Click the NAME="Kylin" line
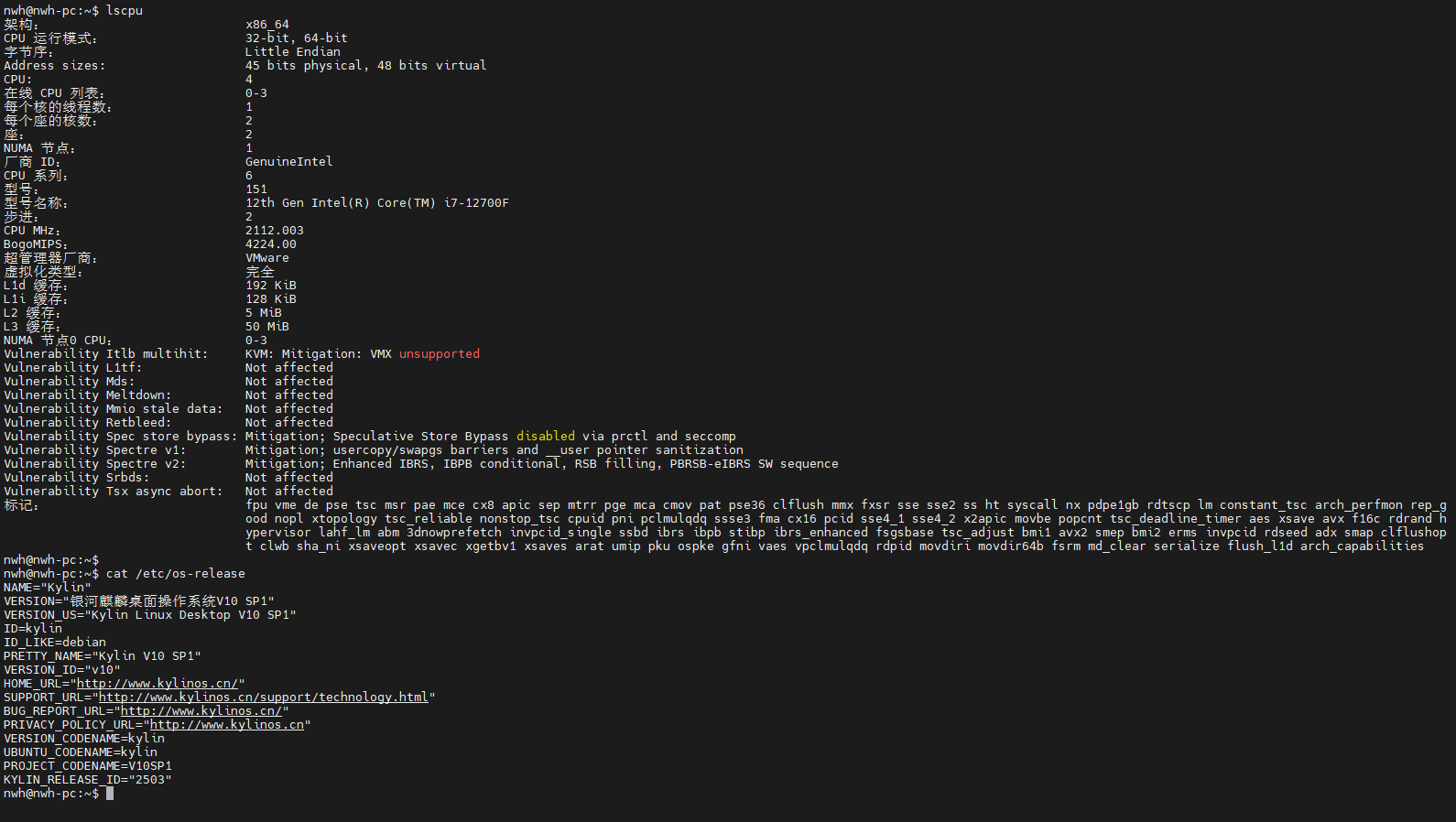 [x=48, y=588]
